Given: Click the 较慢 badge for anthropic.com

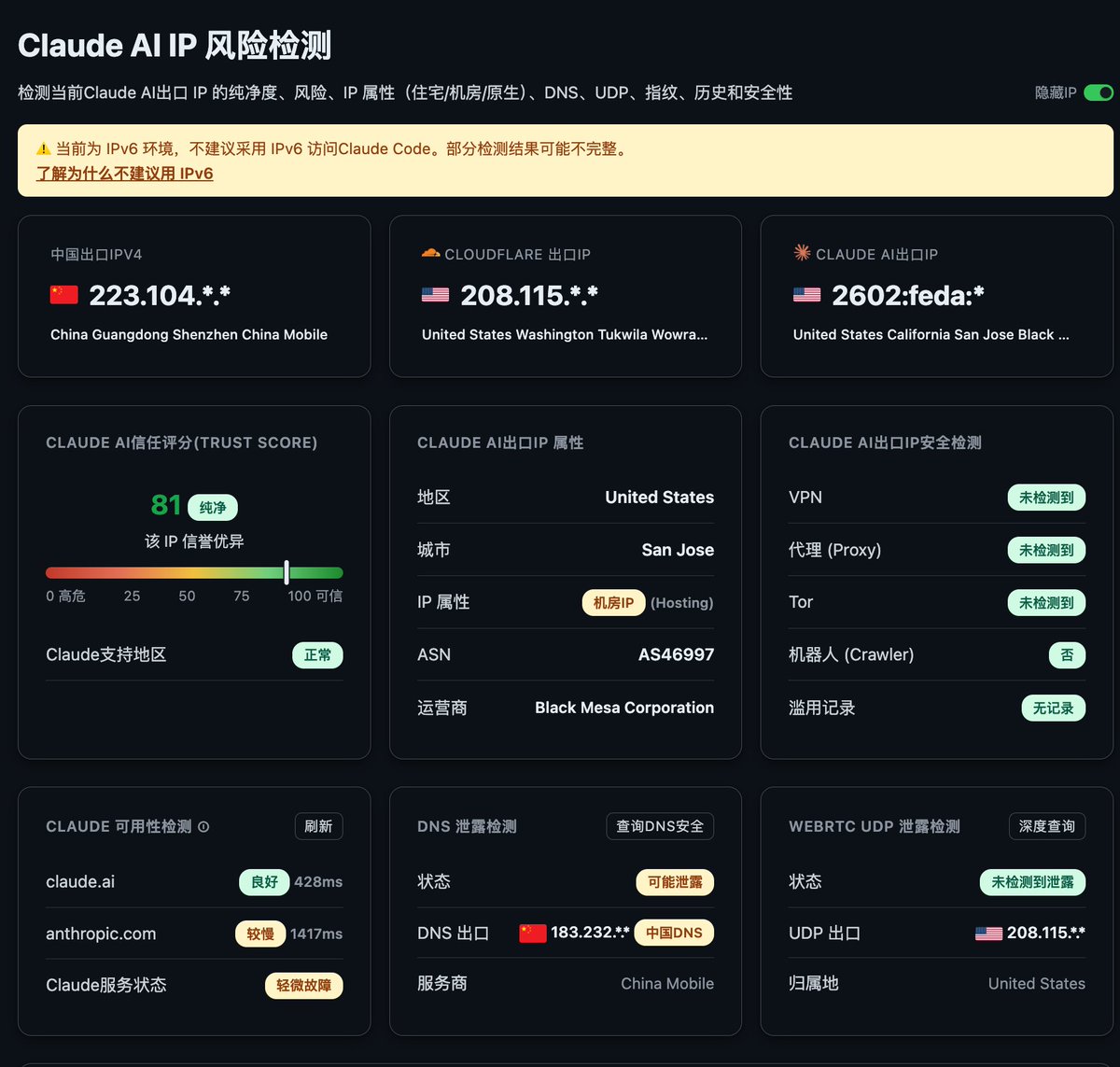Looking at the screenshot, I should pyautogui.click(x=259, y=934).
